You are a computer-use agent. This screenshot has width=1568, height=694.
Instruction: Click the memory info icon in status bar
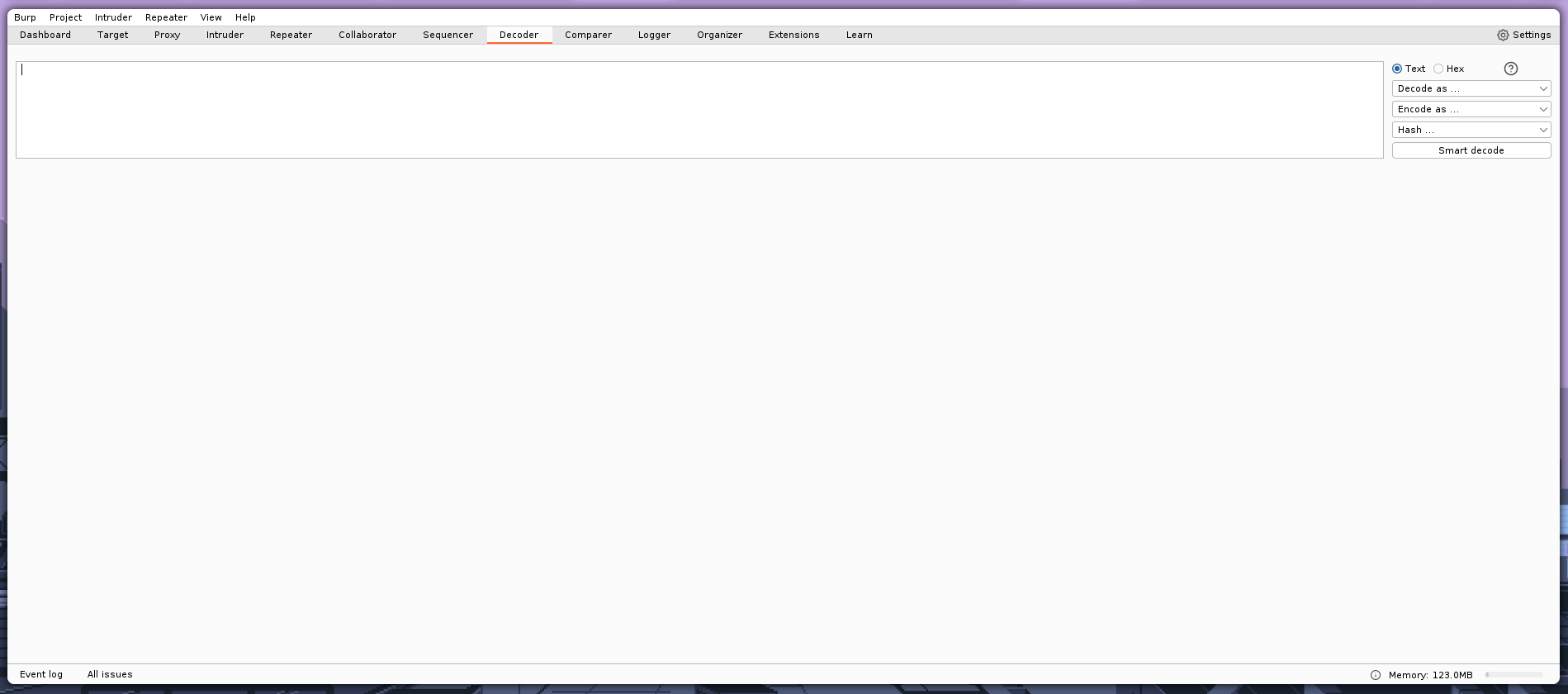click(1376, 675)
